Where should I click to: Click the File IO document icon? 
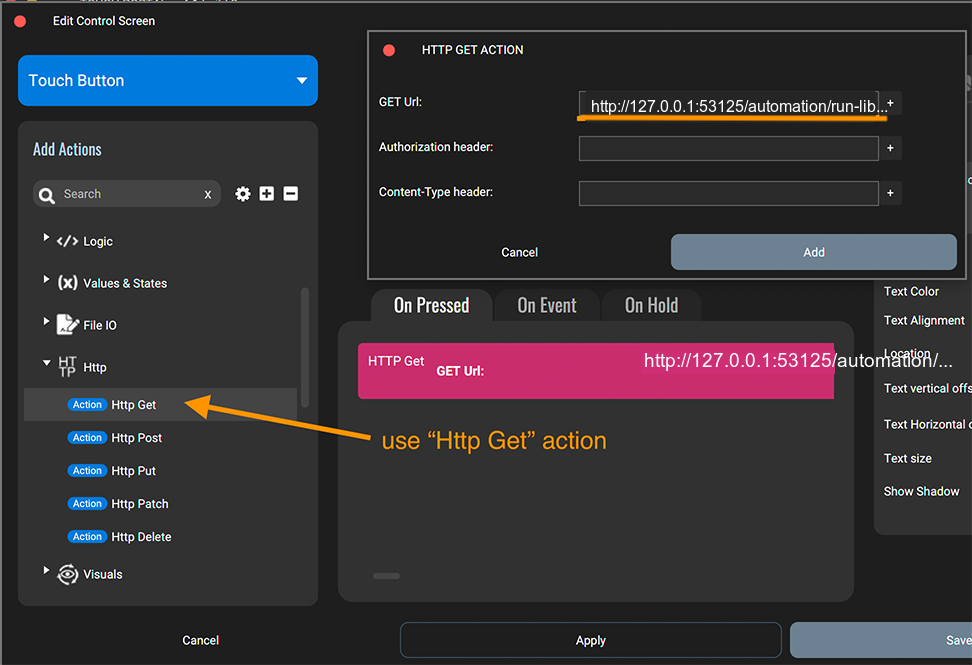[68, 324]
